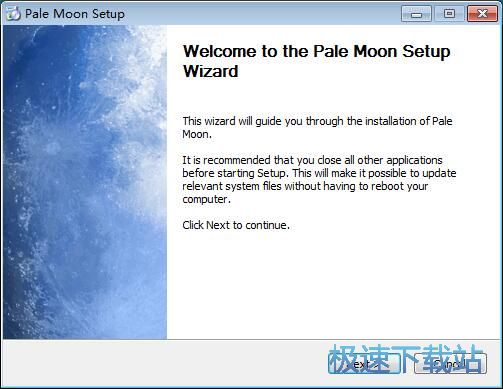Maximize the Pale Moon Setup window
The image size is (503, 389).
pos(449,14)
